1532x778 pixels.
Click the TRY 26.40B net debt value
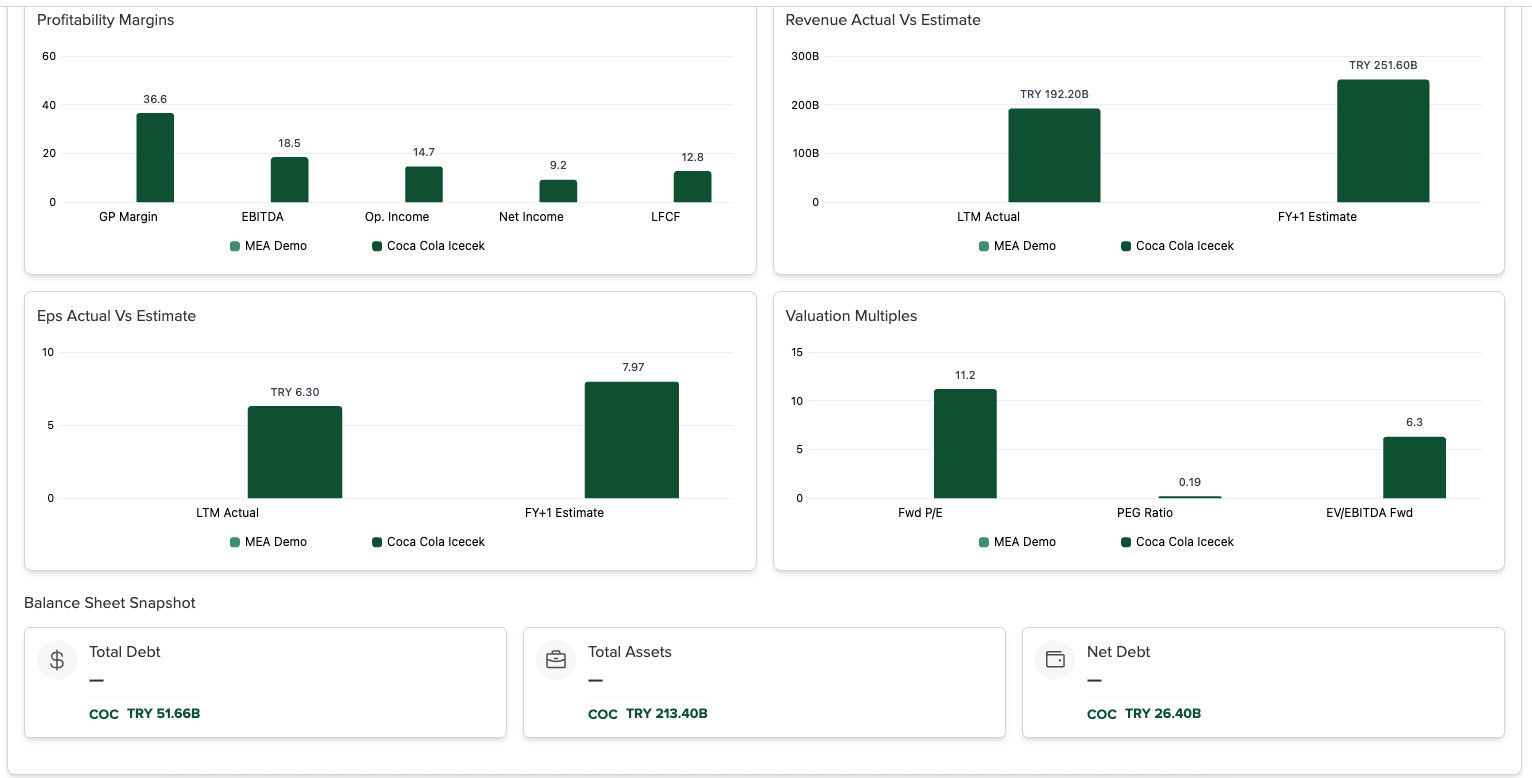pyautogui.click(x=1163, y=714)
